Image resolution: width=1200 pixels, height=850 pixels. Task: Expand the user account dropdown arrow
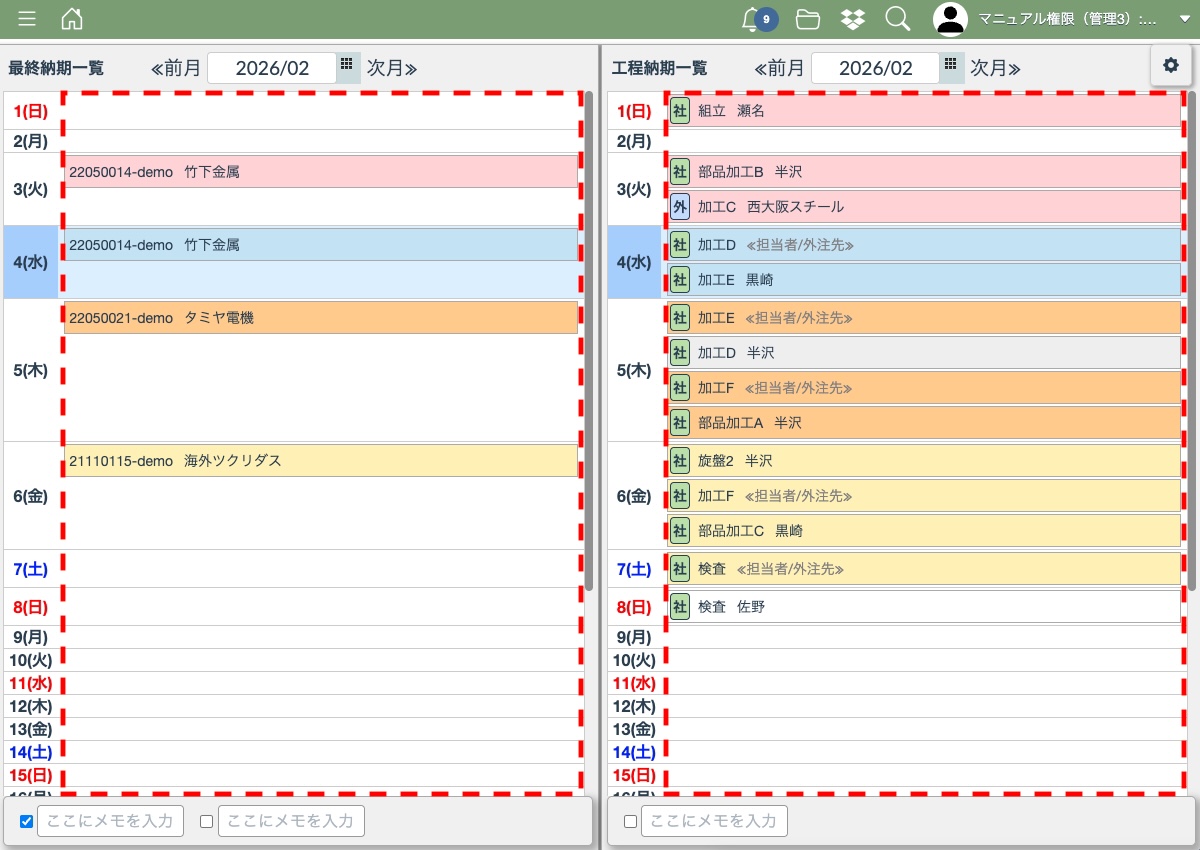(x=1184, y=19)
